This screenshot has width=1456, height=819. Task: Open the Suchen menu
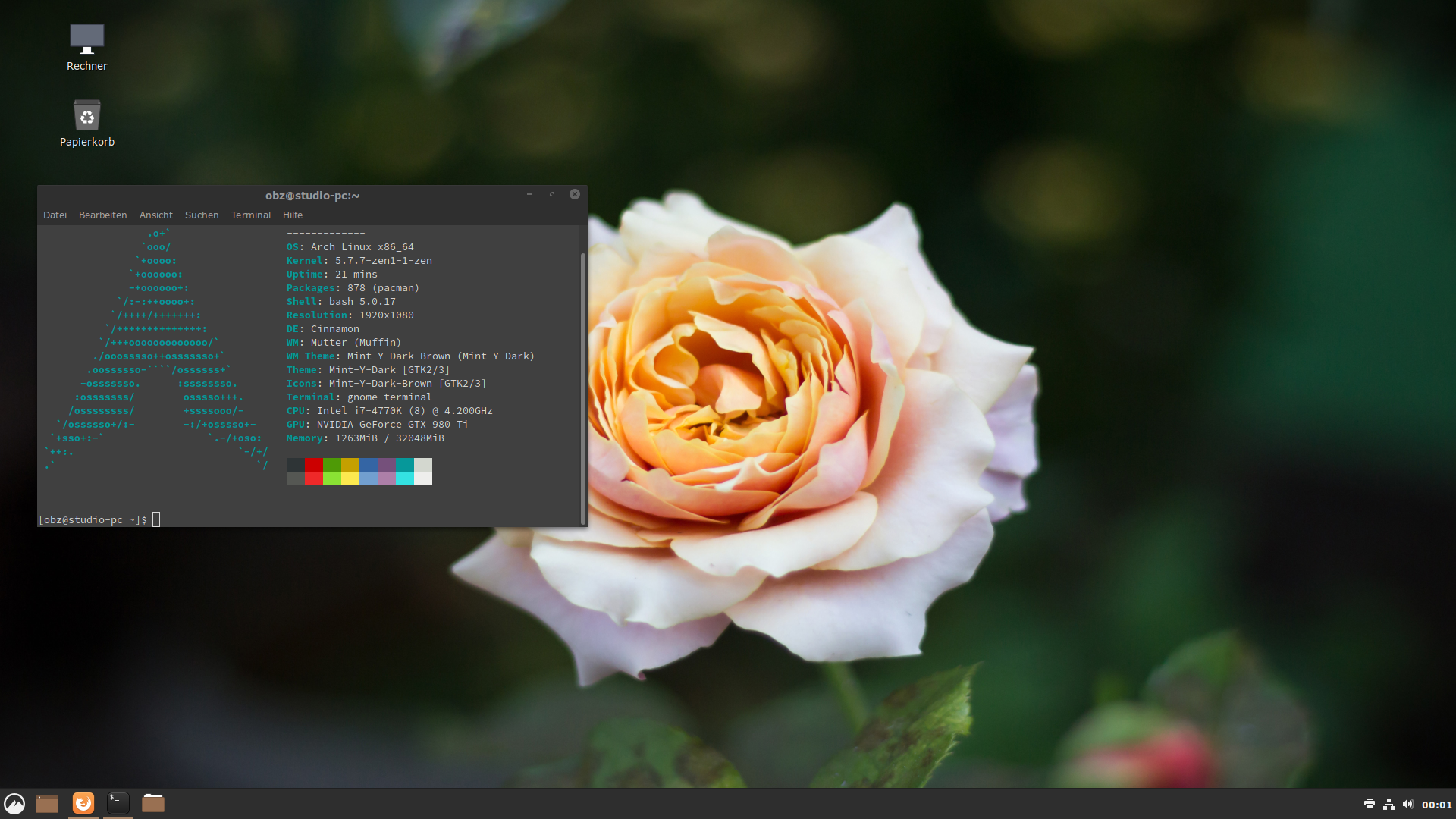point(202,215)
